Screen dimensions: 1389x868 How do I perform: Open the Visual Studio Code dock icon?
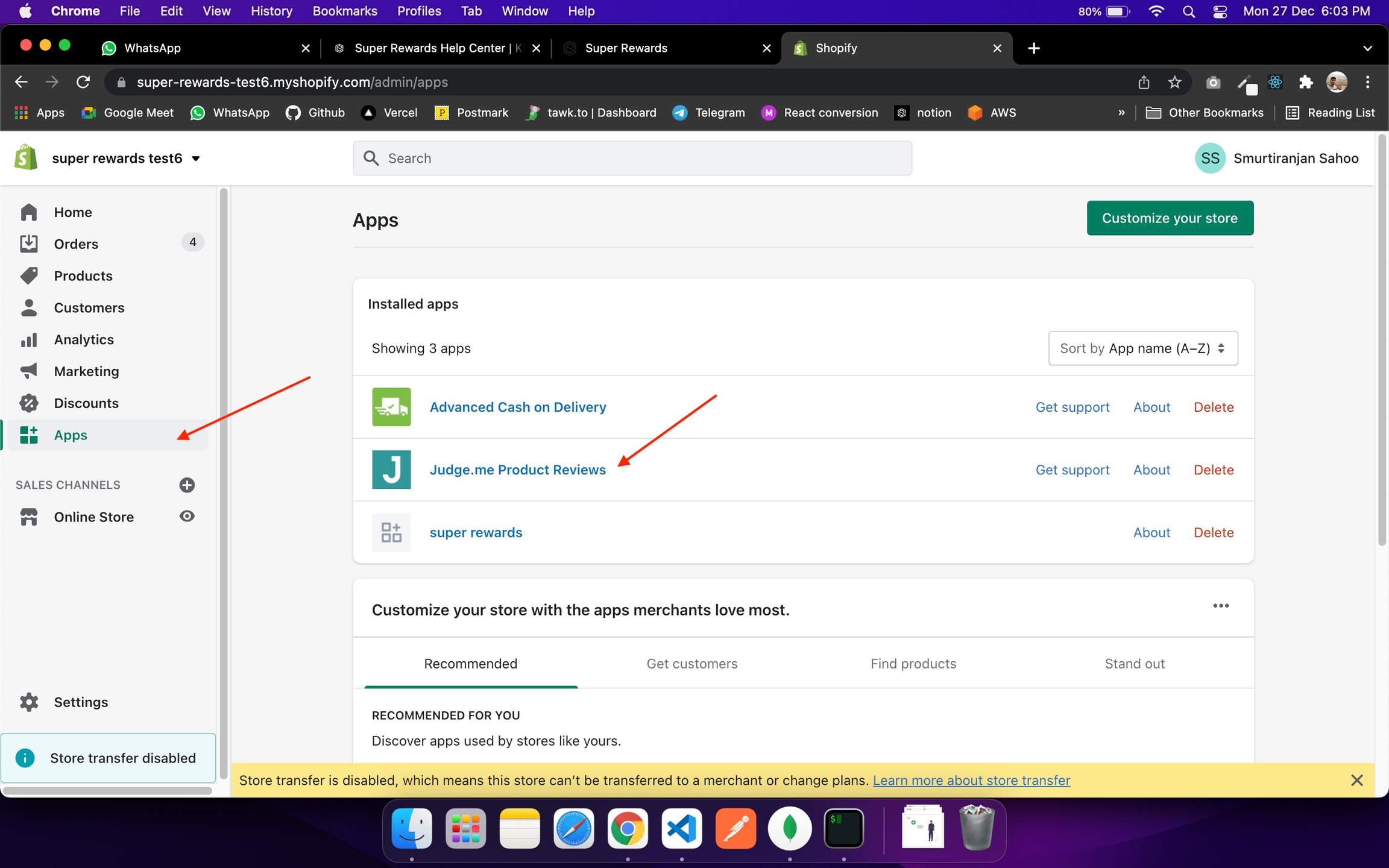click(x=681, y=829)
